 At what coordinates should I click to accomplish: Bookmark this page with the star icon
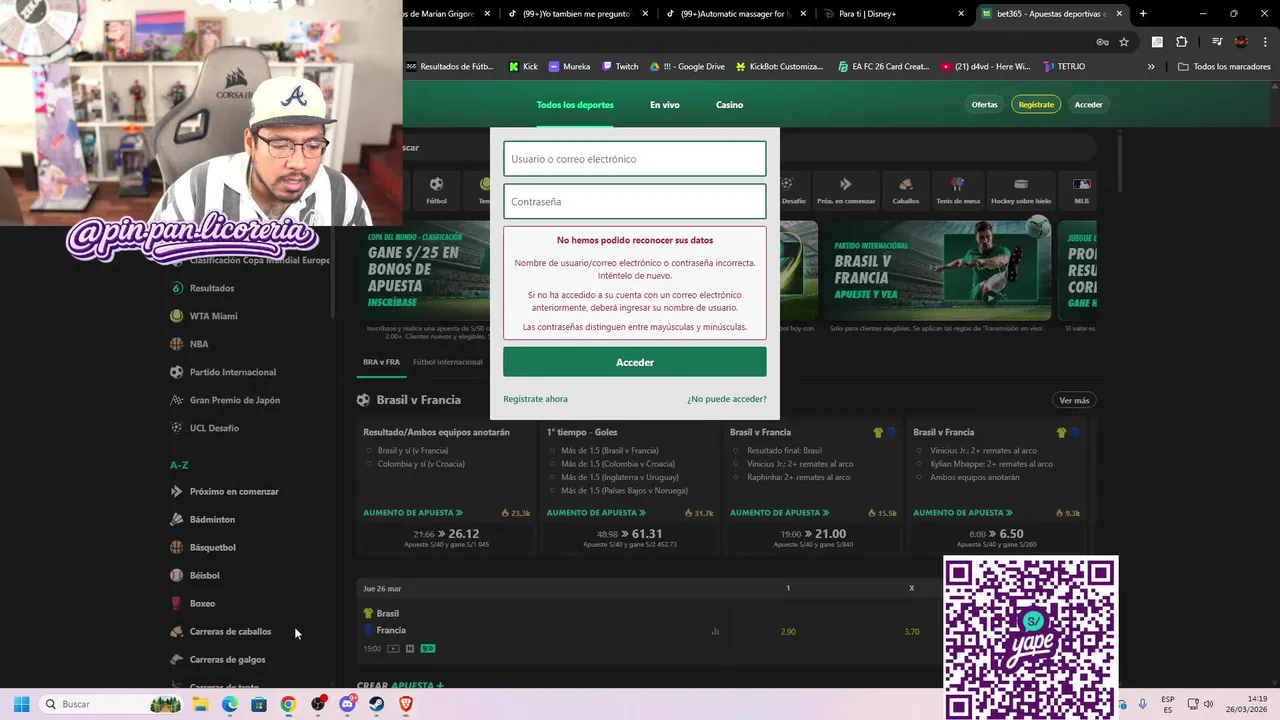pos(1124,42)
